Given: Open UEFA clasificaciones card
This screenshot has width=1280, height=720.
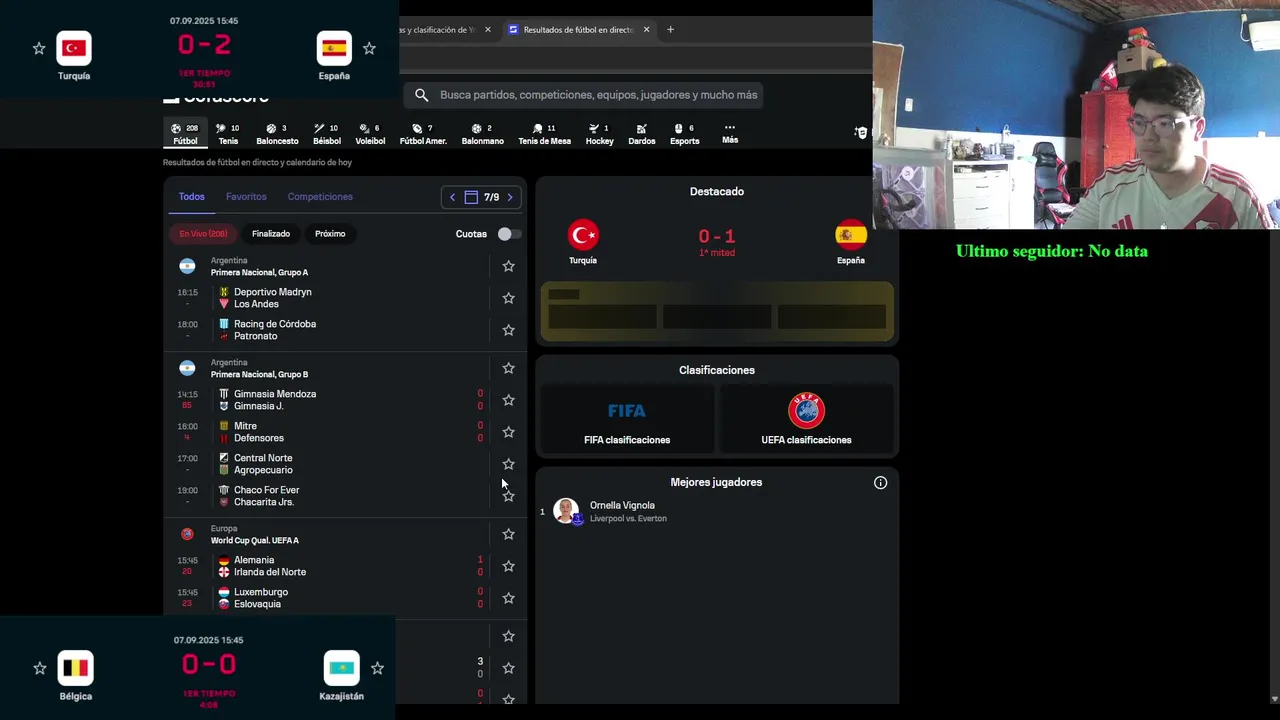Looking at the screenshot, I should click(x=806, y=420).
